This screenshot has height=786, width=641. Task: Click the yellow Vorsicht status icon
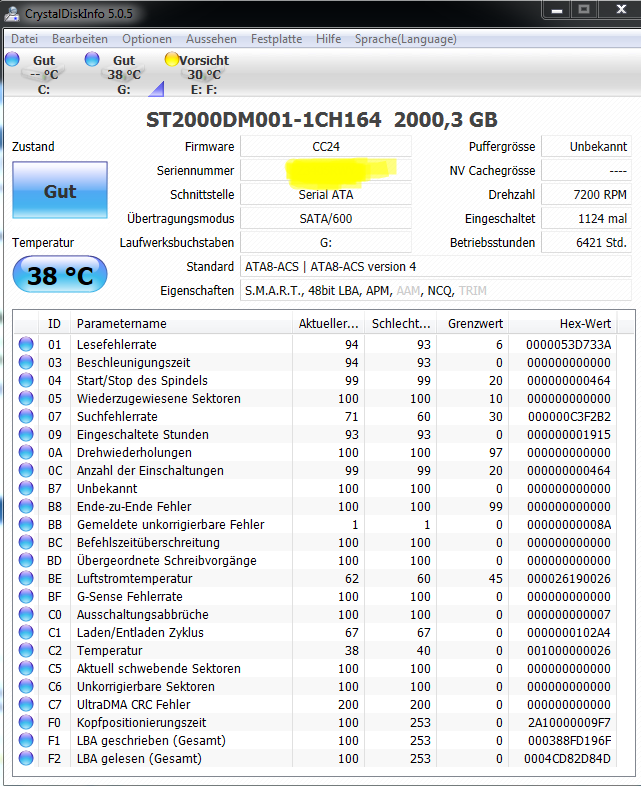coord(171,59)
